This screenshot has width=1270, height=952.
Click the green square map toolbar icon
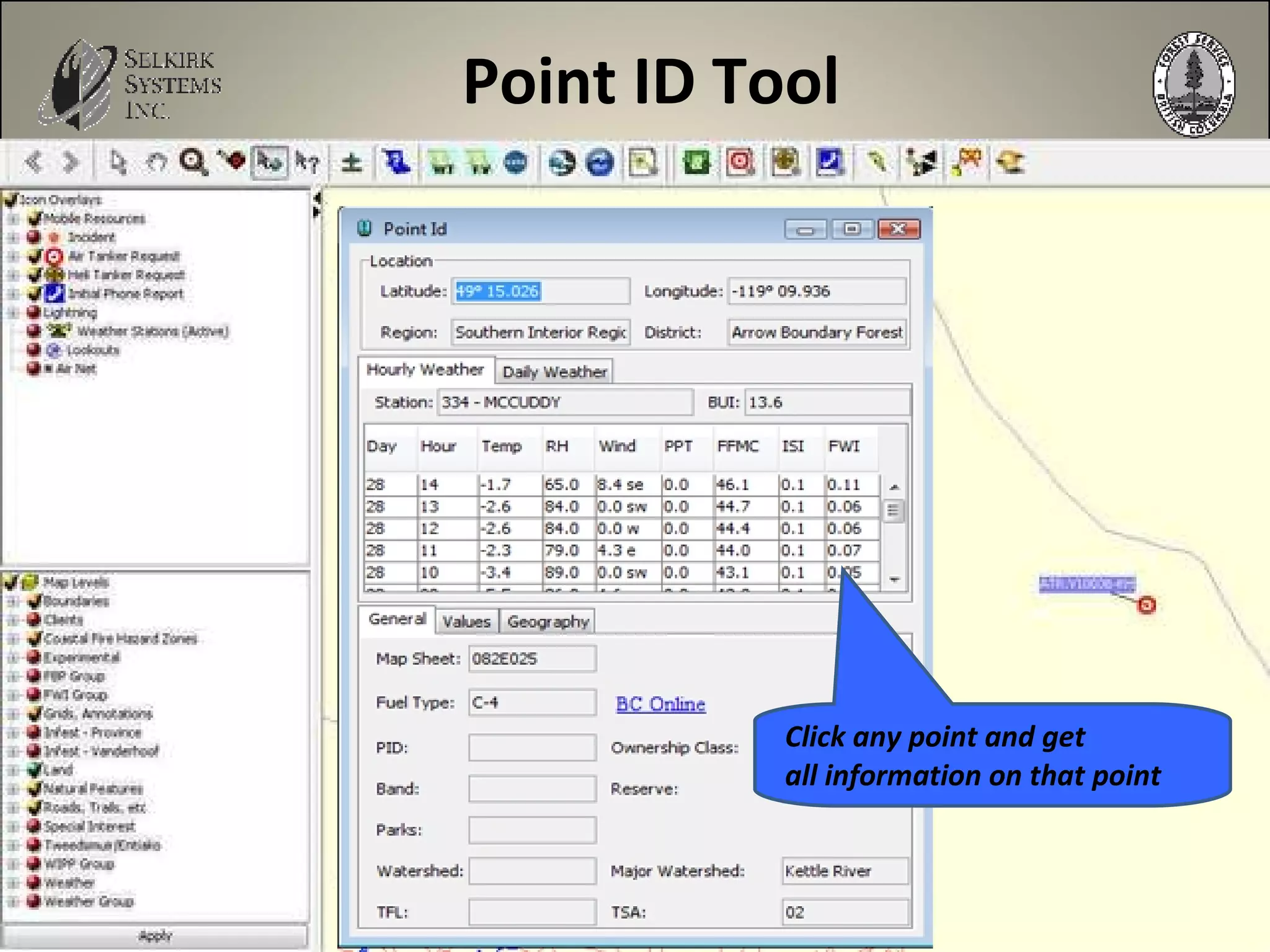pyautogui.click(x=696, y=162)
